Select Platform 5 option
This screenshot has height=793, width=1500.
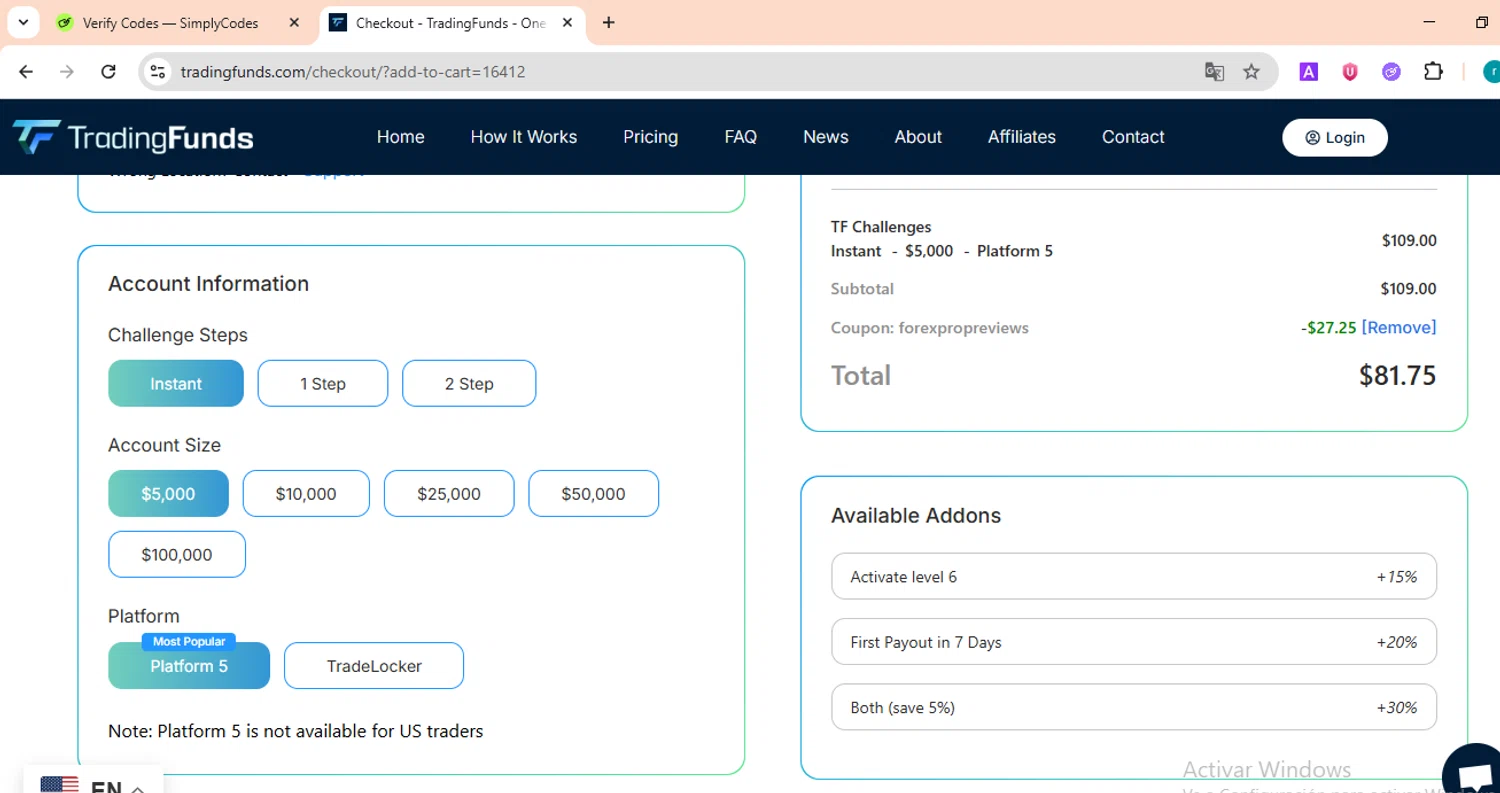189,665
